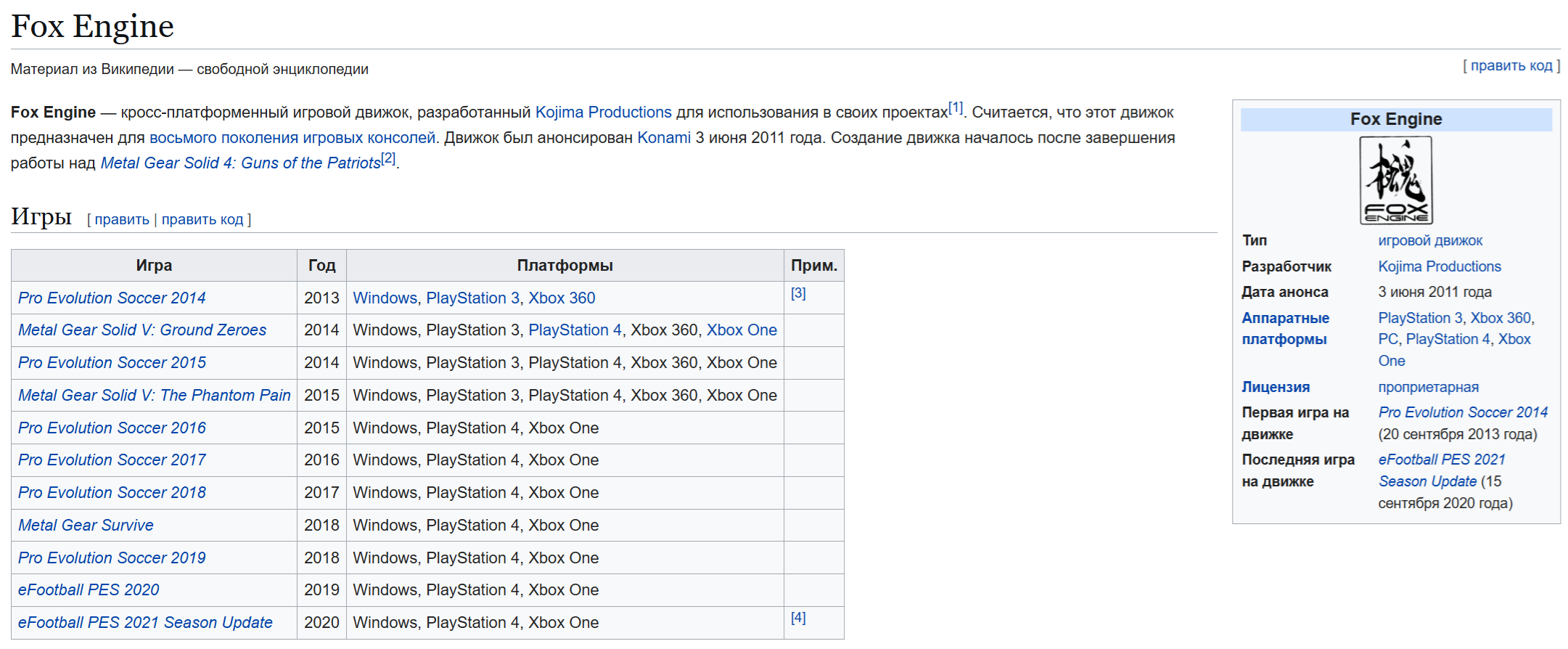
Task: Open Pro Evolution Soccer 2017 link
Action: pos(112,460)
